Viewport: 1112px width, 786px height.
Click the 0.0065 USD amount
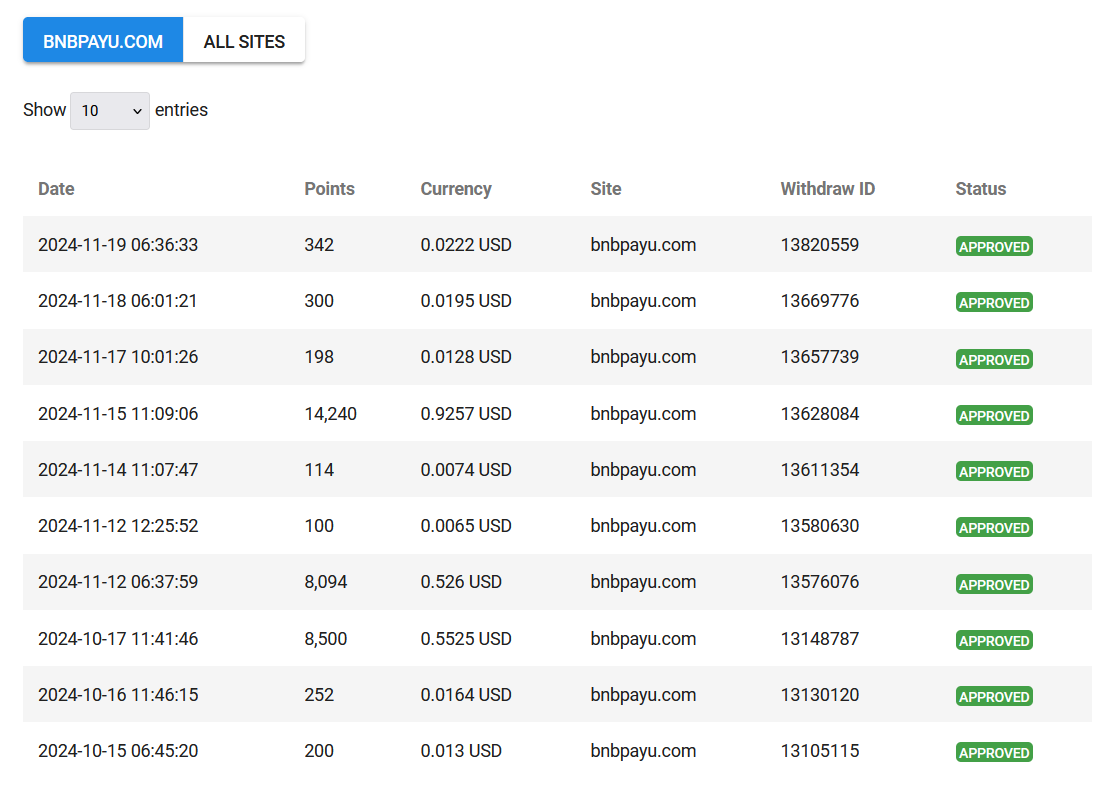[466, 526]
